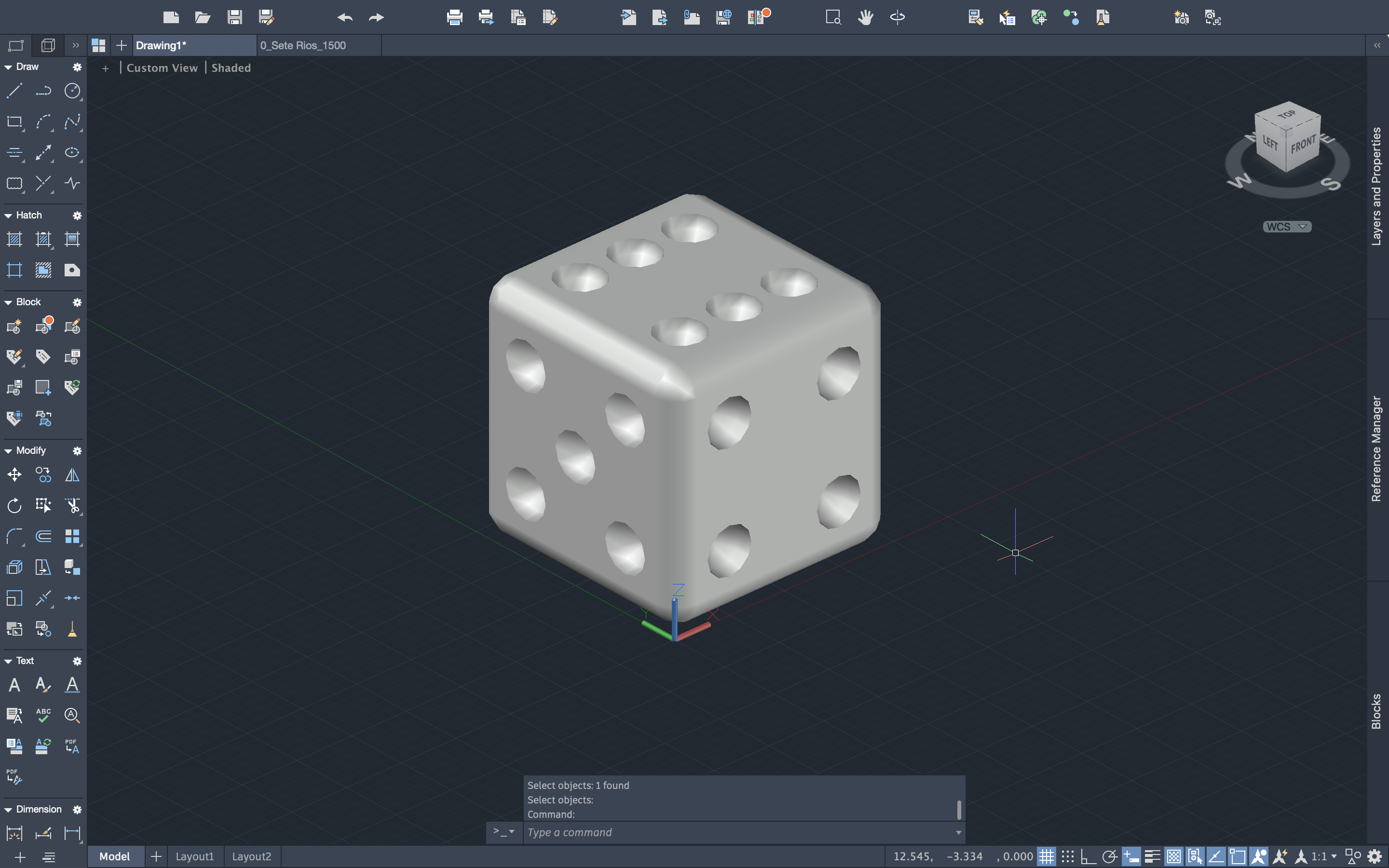Open the Layers and Properties side panel
The width and height of the screenshot is (1389, 868).
coord(1376,187)
